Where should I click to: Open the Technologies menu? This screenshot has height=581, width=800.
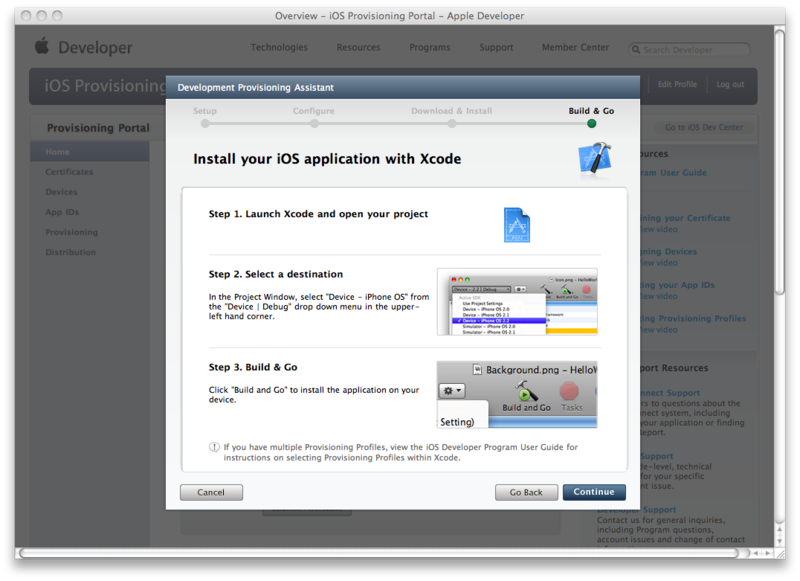point(279,47)
